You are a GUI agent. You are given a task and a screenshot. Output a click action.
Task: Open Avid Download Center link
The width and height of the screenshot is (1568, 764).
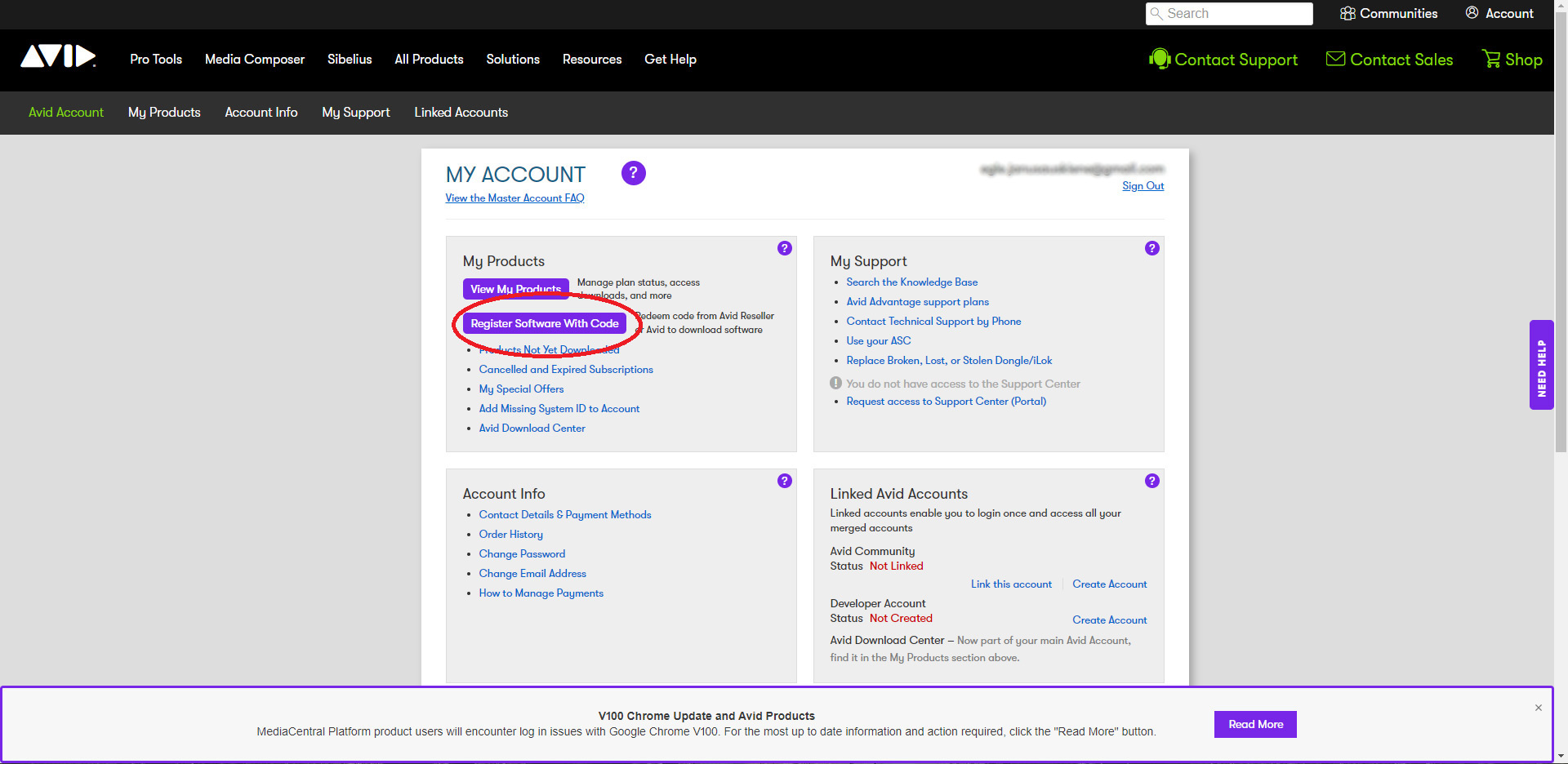532,429
